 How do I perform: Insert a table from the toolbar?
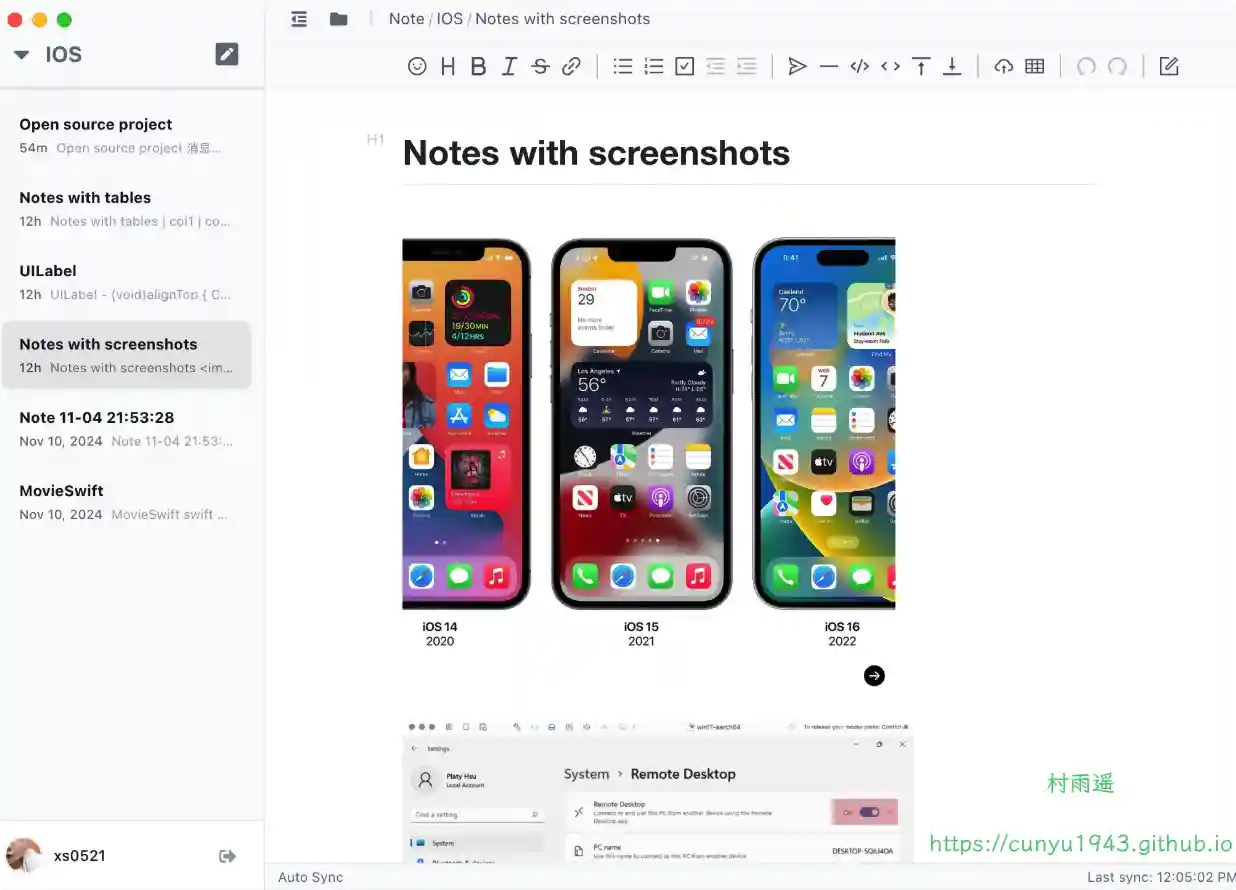coord(1034,66)
